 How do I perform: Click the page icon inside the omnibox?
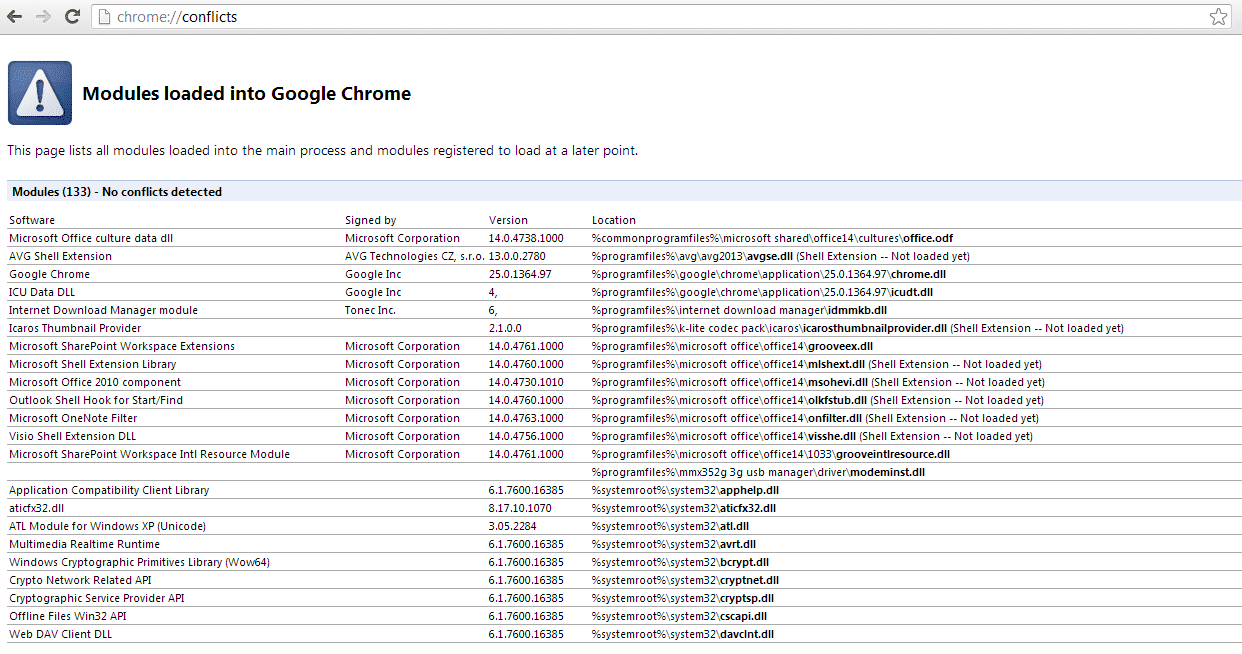click(104, 16)
